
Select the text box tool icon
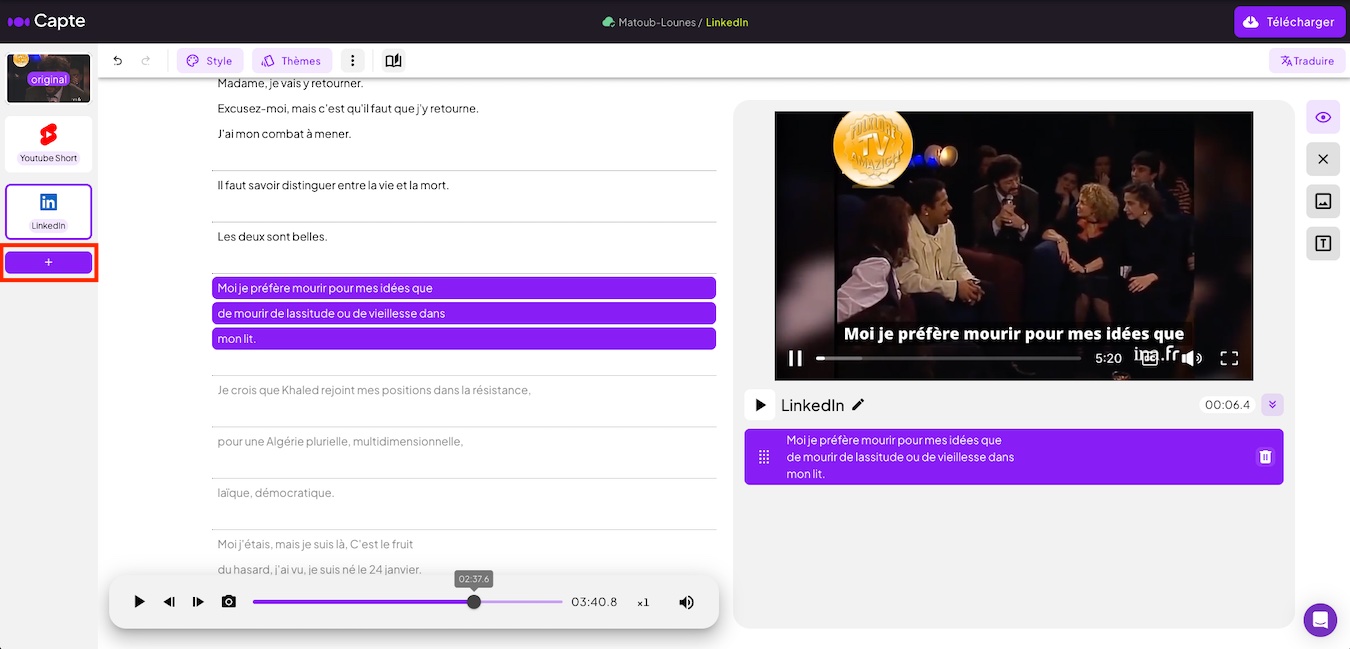click(x=1323, y=243)
